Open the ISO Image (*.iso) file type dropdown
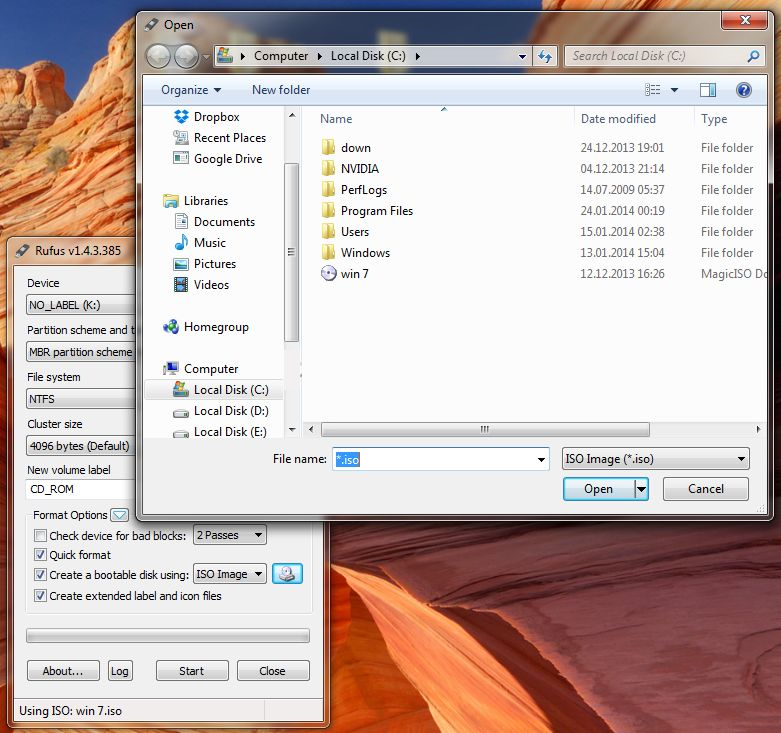 click(656, 459)
